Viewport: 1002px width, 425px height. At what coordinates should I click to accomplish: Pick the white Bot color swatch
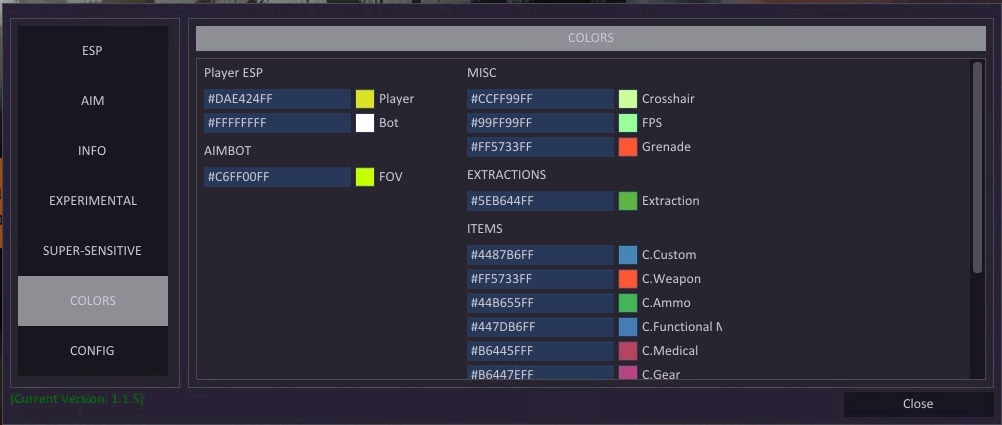(365, 123)
